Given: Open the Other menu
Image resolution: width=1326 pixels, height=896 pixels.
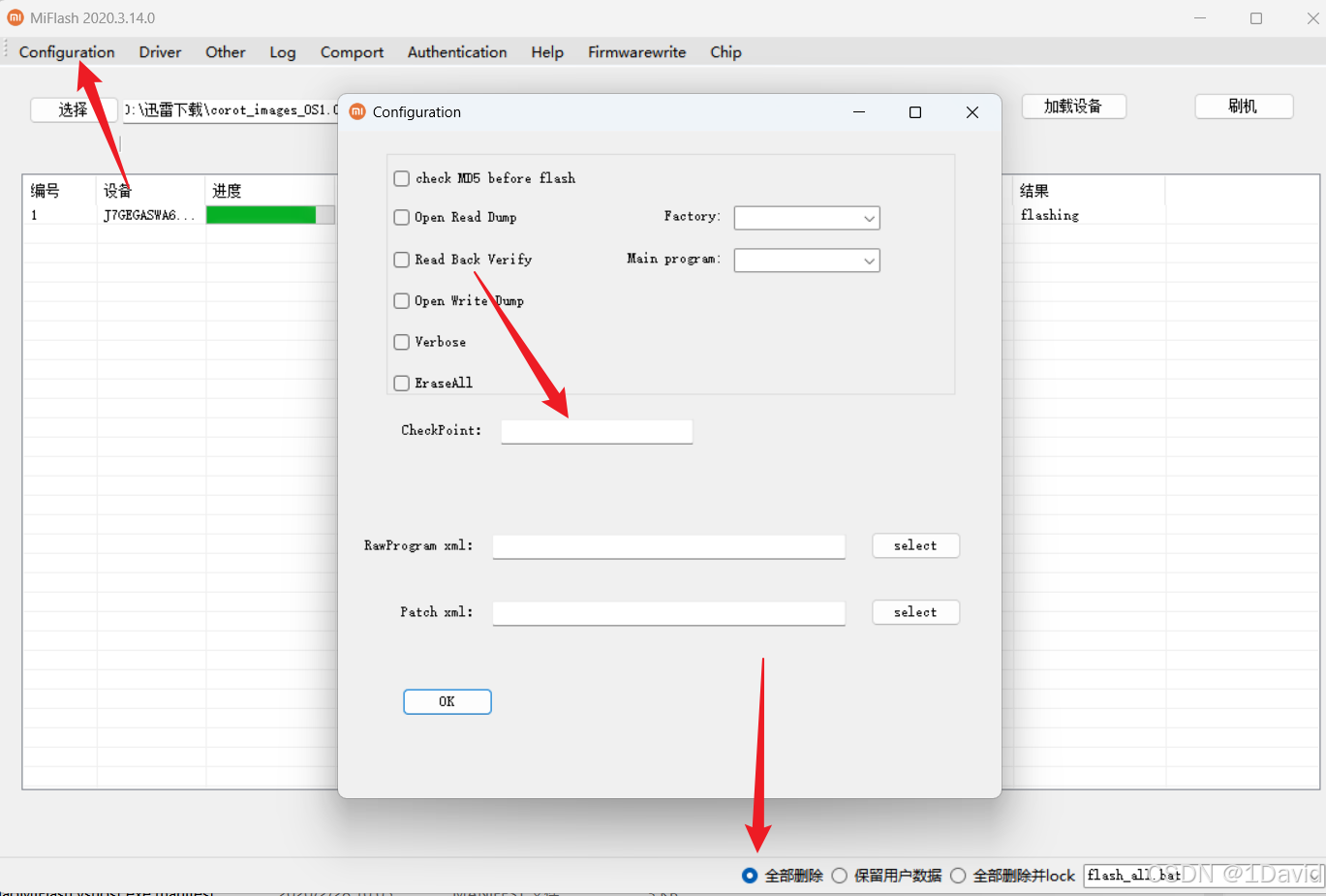Looking at the screenshot, I should point(226,52).
